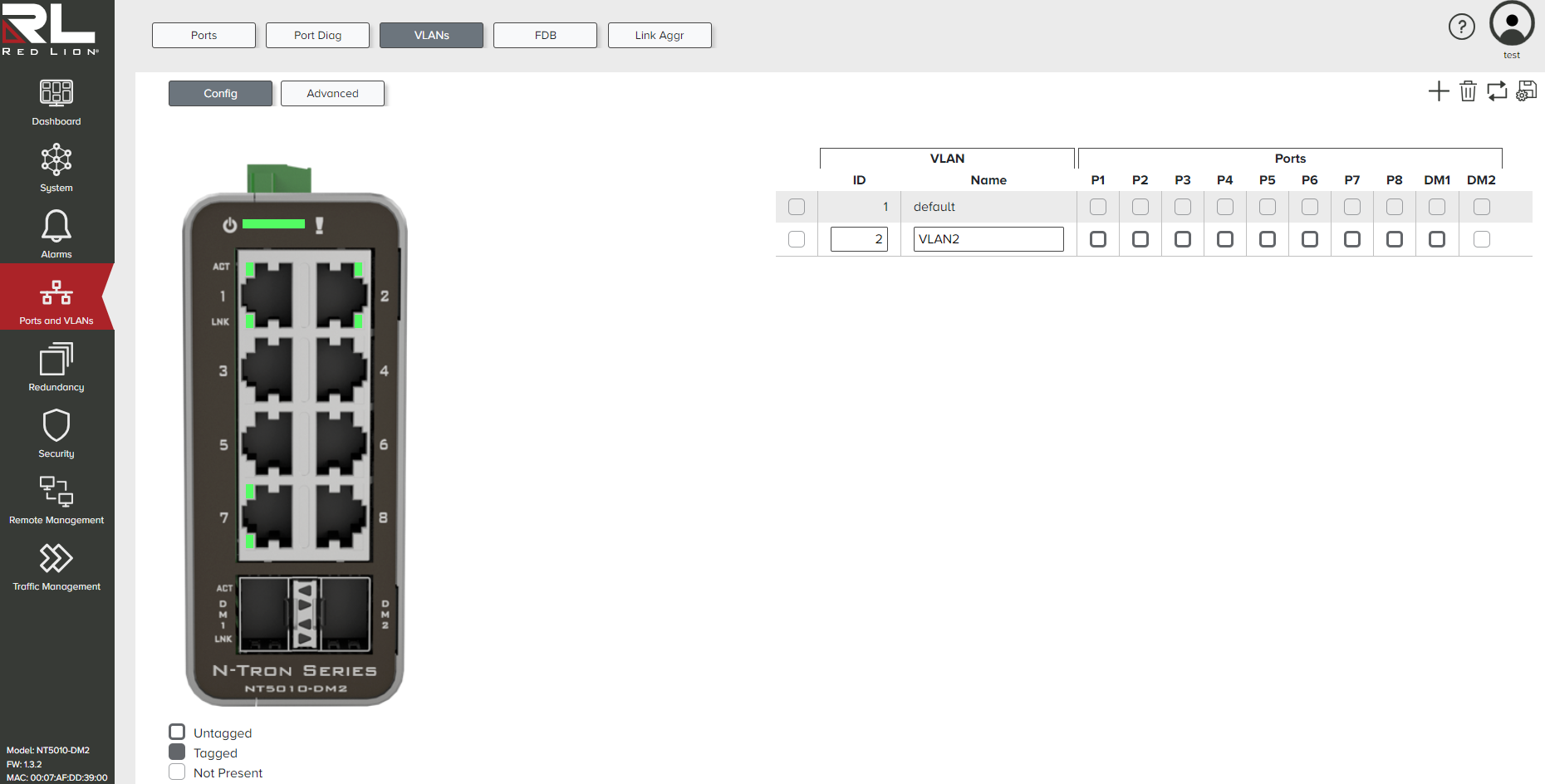Screen dimensions: 1545x784
Task: Toggle P3 membership for VLAN2
Action: point(1183,239)
